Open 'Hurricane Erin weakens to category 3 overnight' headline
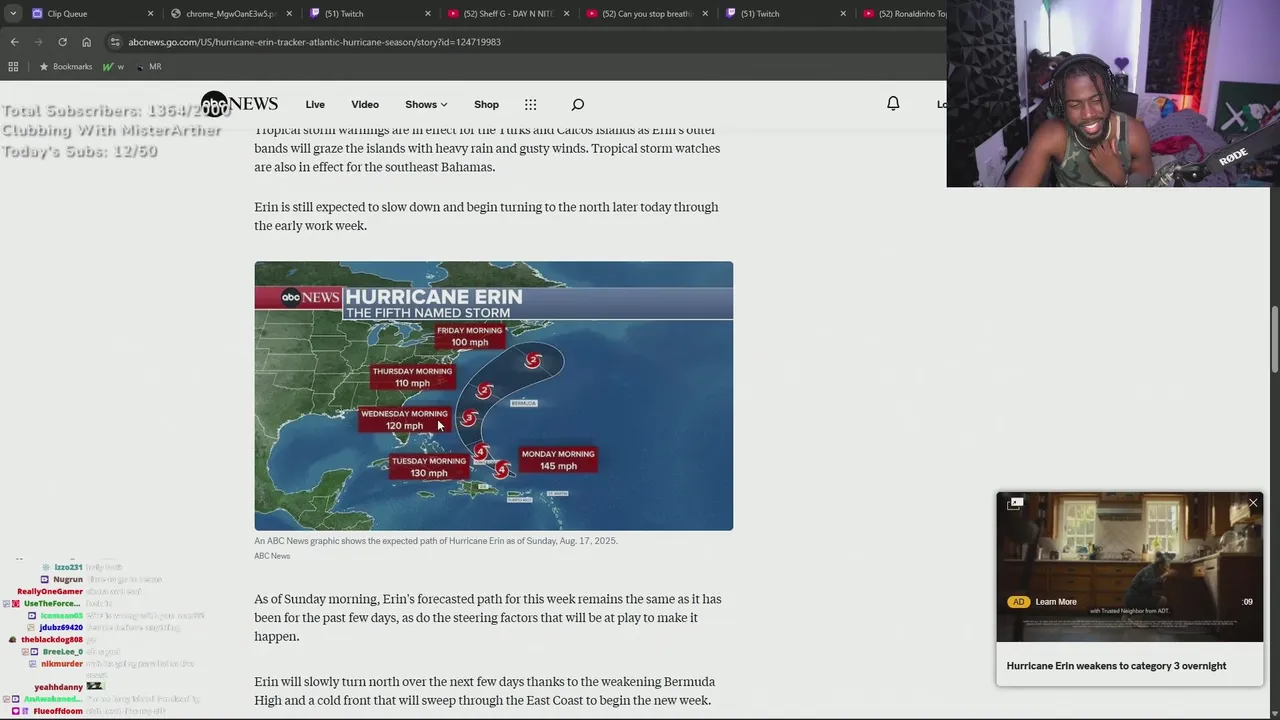1280x720 pixels. coord(1116,666)
